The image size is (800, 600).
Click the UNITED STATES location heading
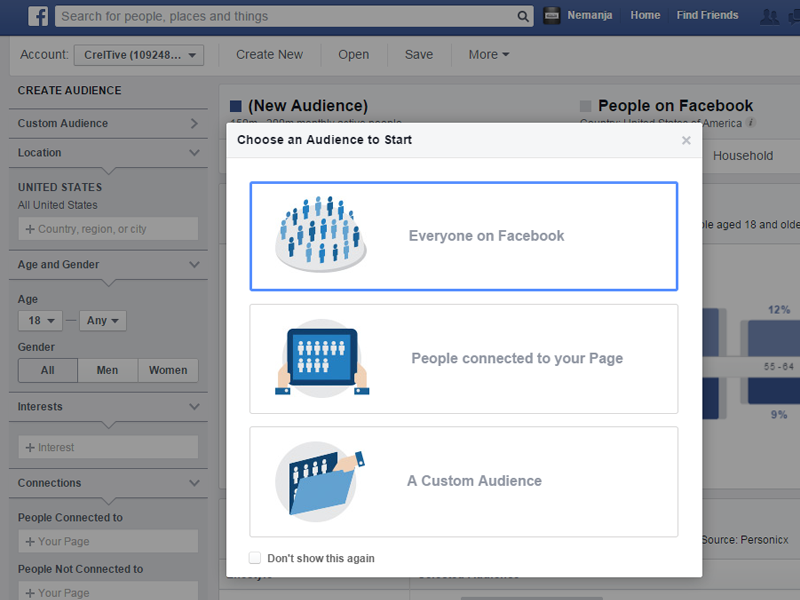(x=60, y=187)
